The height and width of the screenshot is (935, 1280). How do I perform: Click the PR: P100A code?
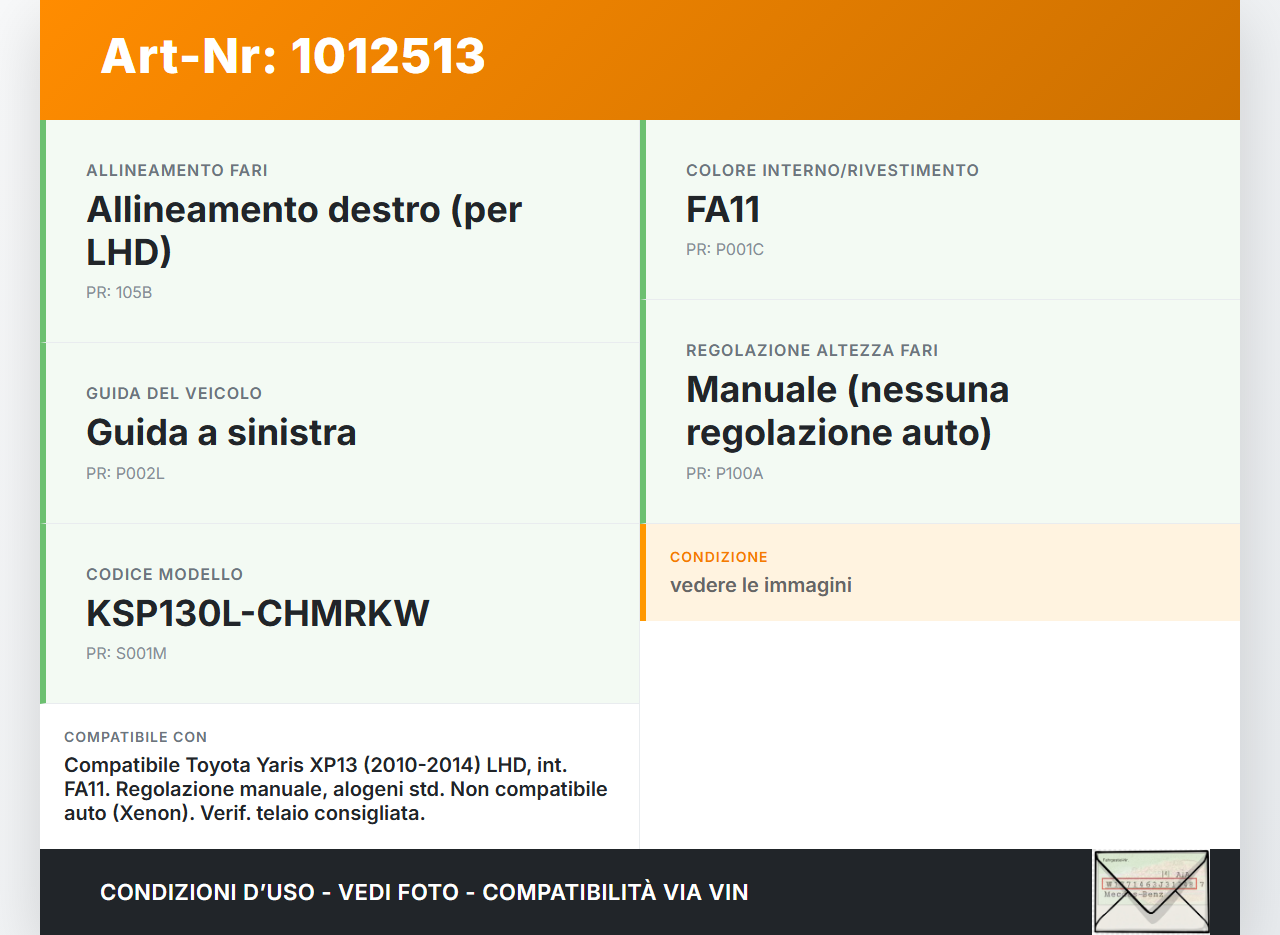(725, 474)
